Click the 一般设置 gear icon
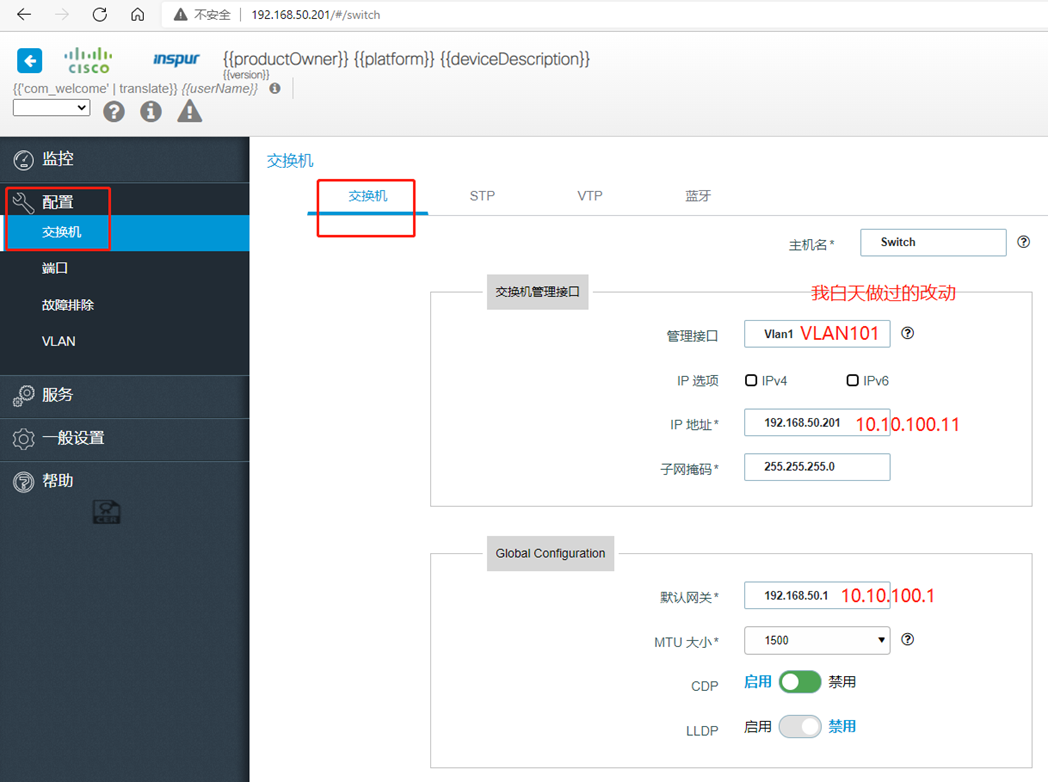This screenshot has height=782, width=1048. (x=23, y=438)
